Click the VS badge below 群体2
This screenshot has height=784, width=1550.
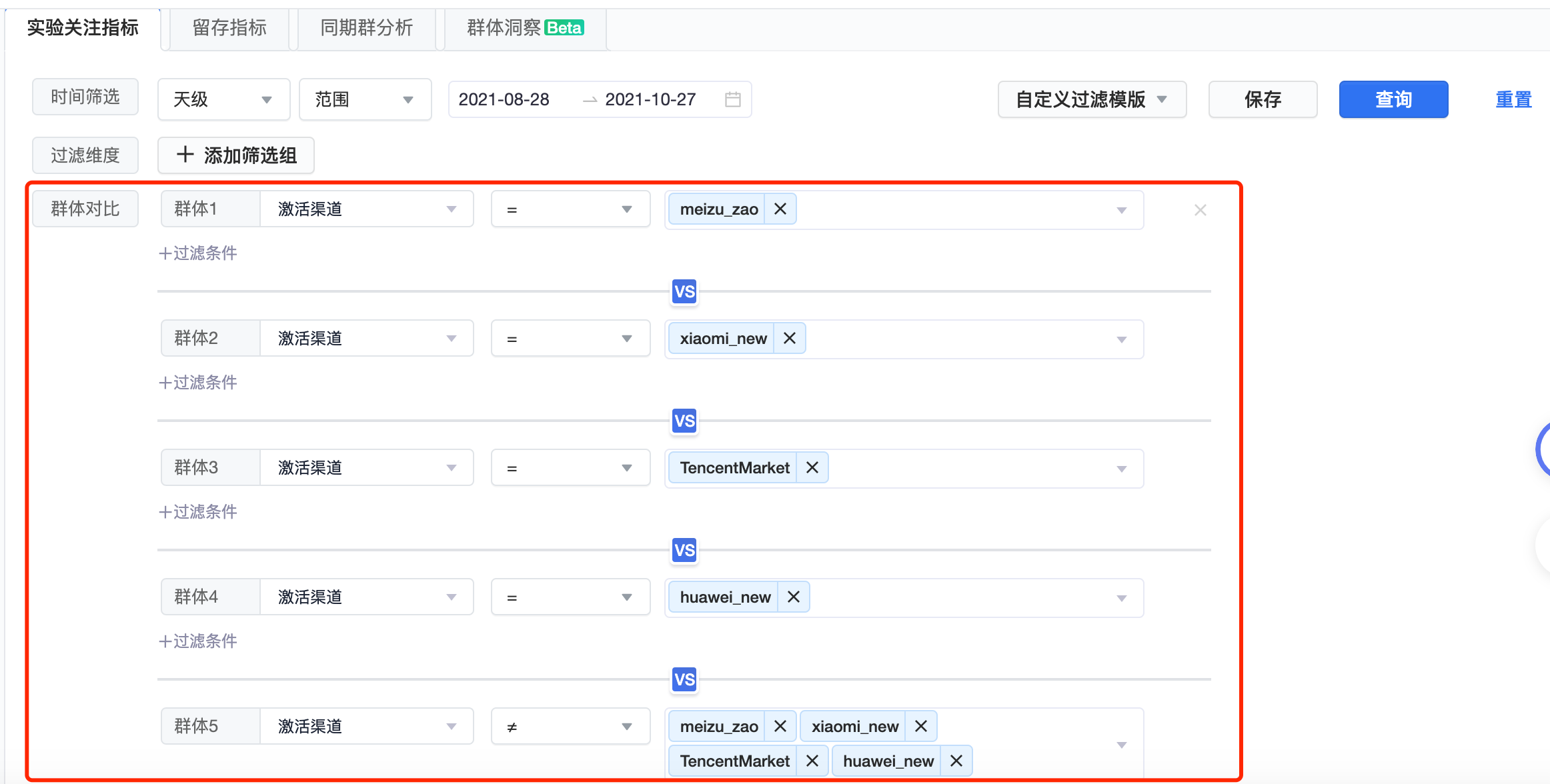[x=685, y=421]
